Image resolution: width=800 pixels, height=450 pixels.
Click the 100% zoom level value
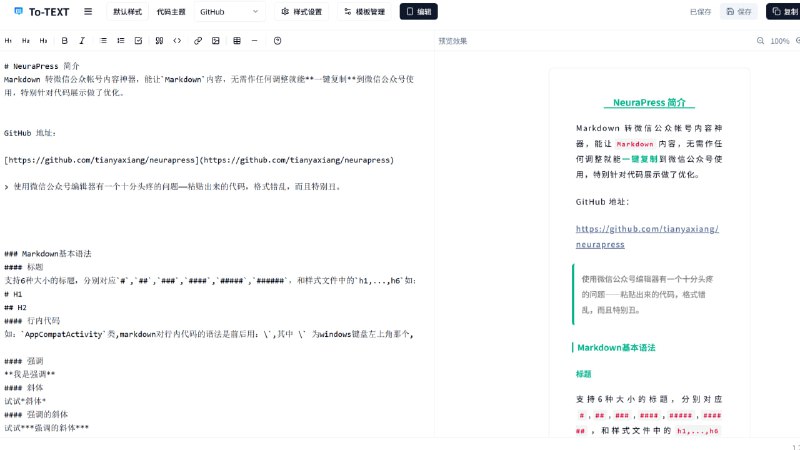coord(780,41)
